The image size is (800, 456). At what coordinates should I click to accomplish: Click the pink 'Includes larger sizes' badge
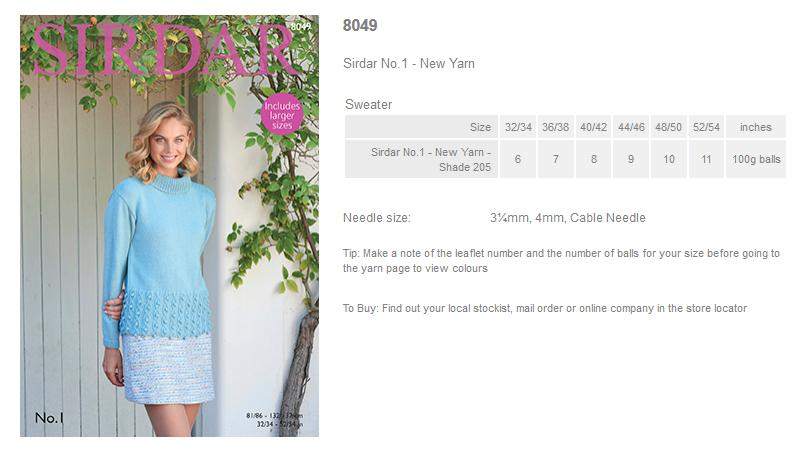pyautogui.click(x=282, y=114)
